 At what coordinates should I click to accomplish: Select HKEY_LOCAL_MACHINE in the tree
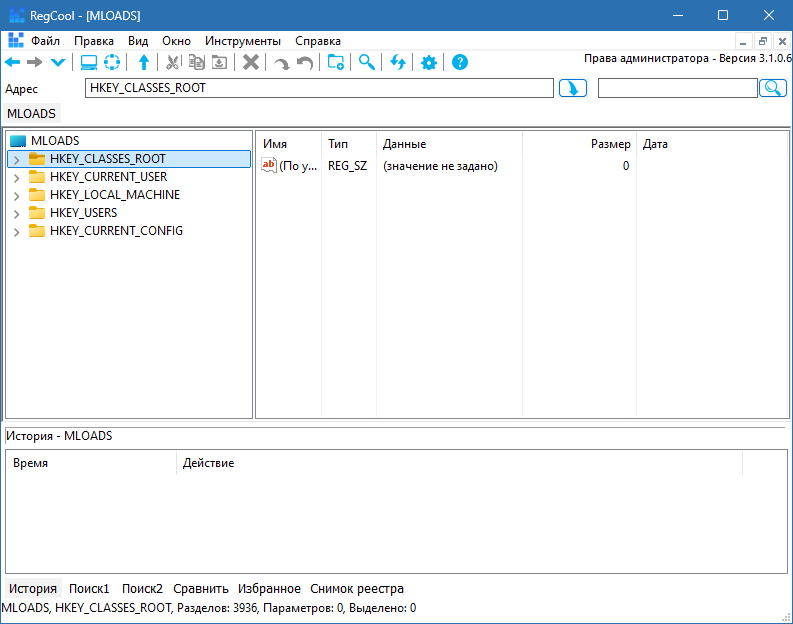pyautogui.click(x=115, y=195)
